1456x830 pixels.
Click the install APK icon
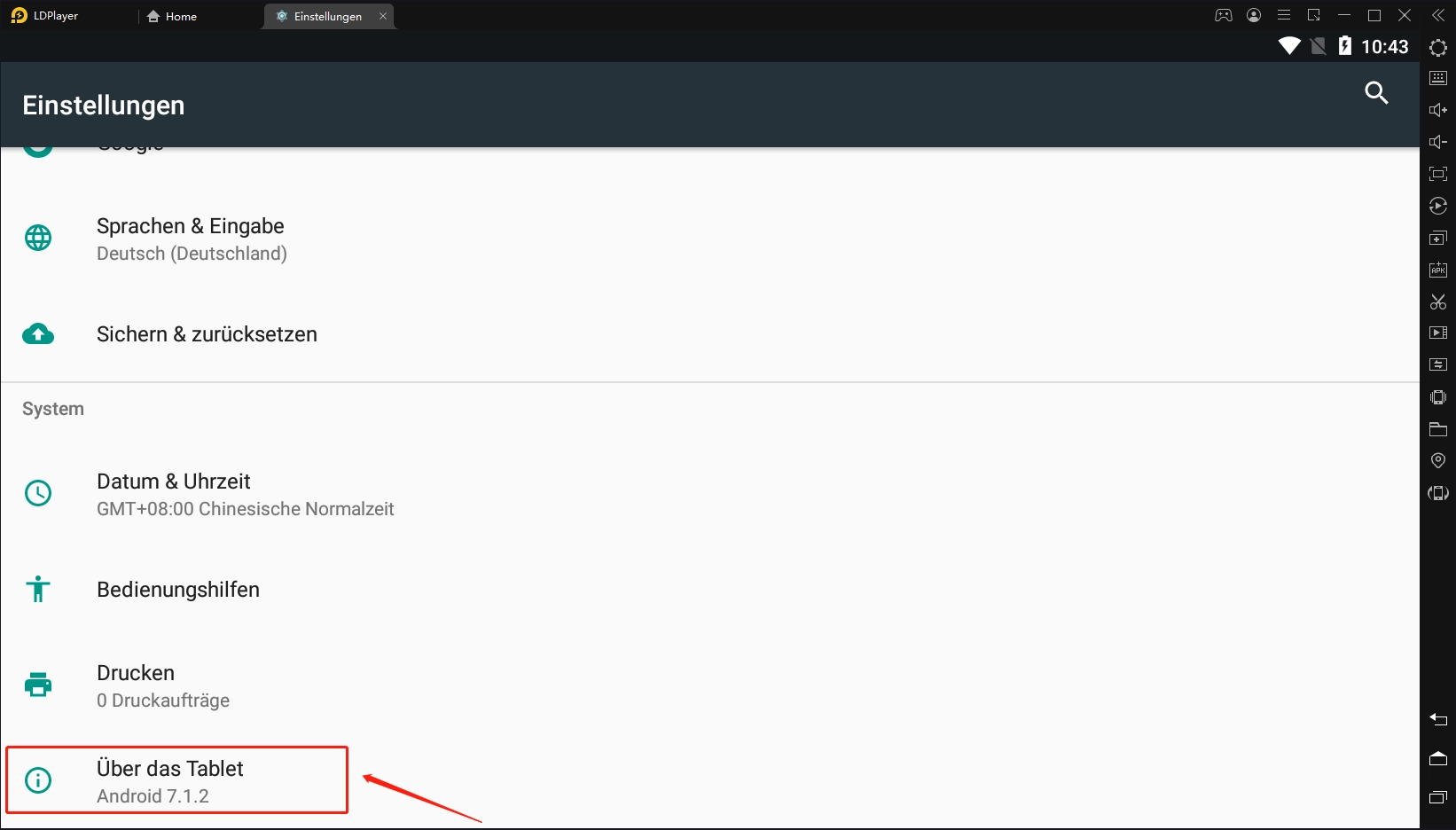(x=1438, y=270)
